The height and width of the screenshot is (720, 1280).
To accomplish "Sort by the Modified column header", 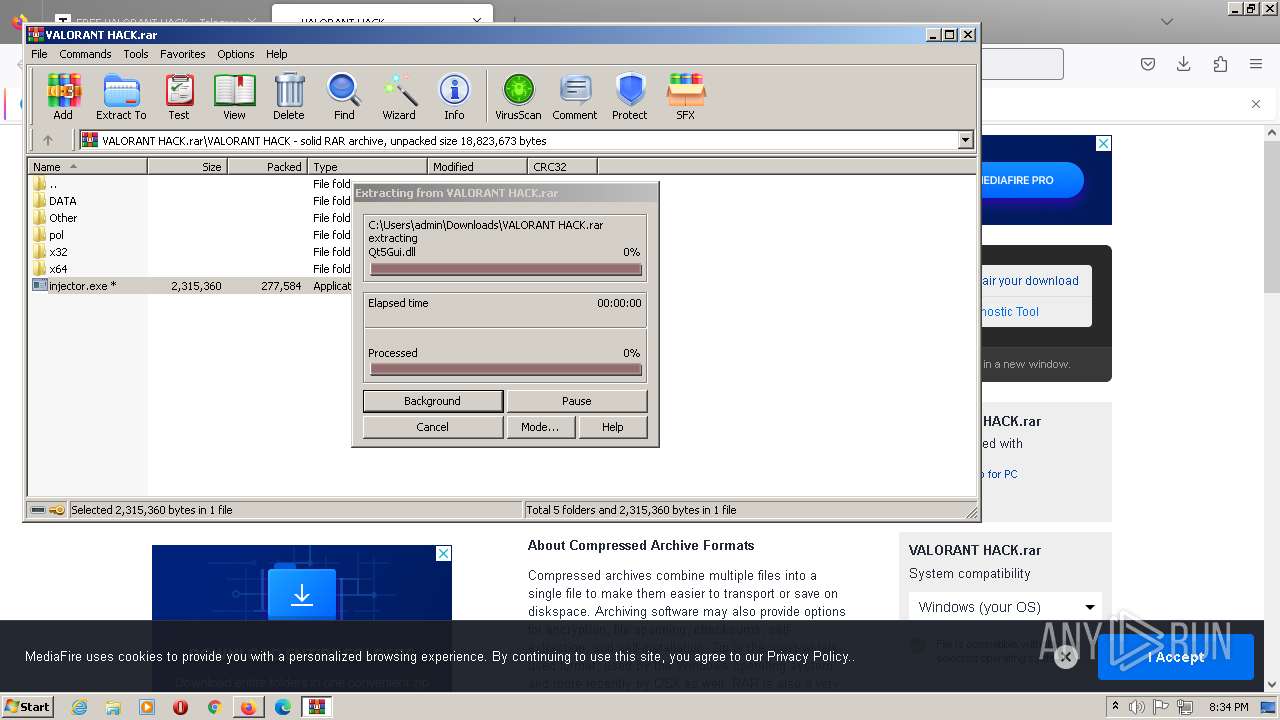I will (478, 167).
